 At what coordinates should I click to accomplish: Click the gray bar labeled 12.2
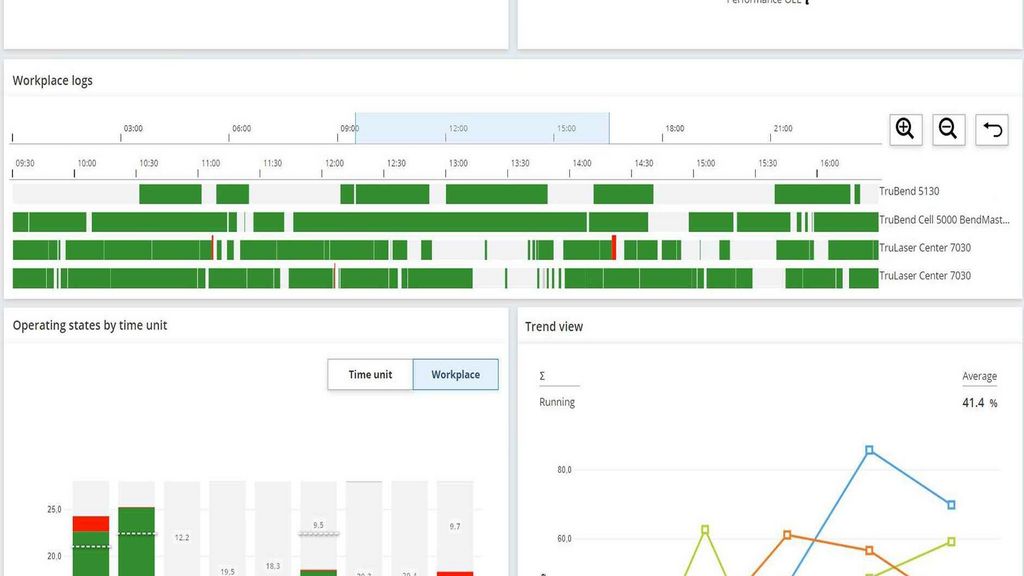(182, 528)
